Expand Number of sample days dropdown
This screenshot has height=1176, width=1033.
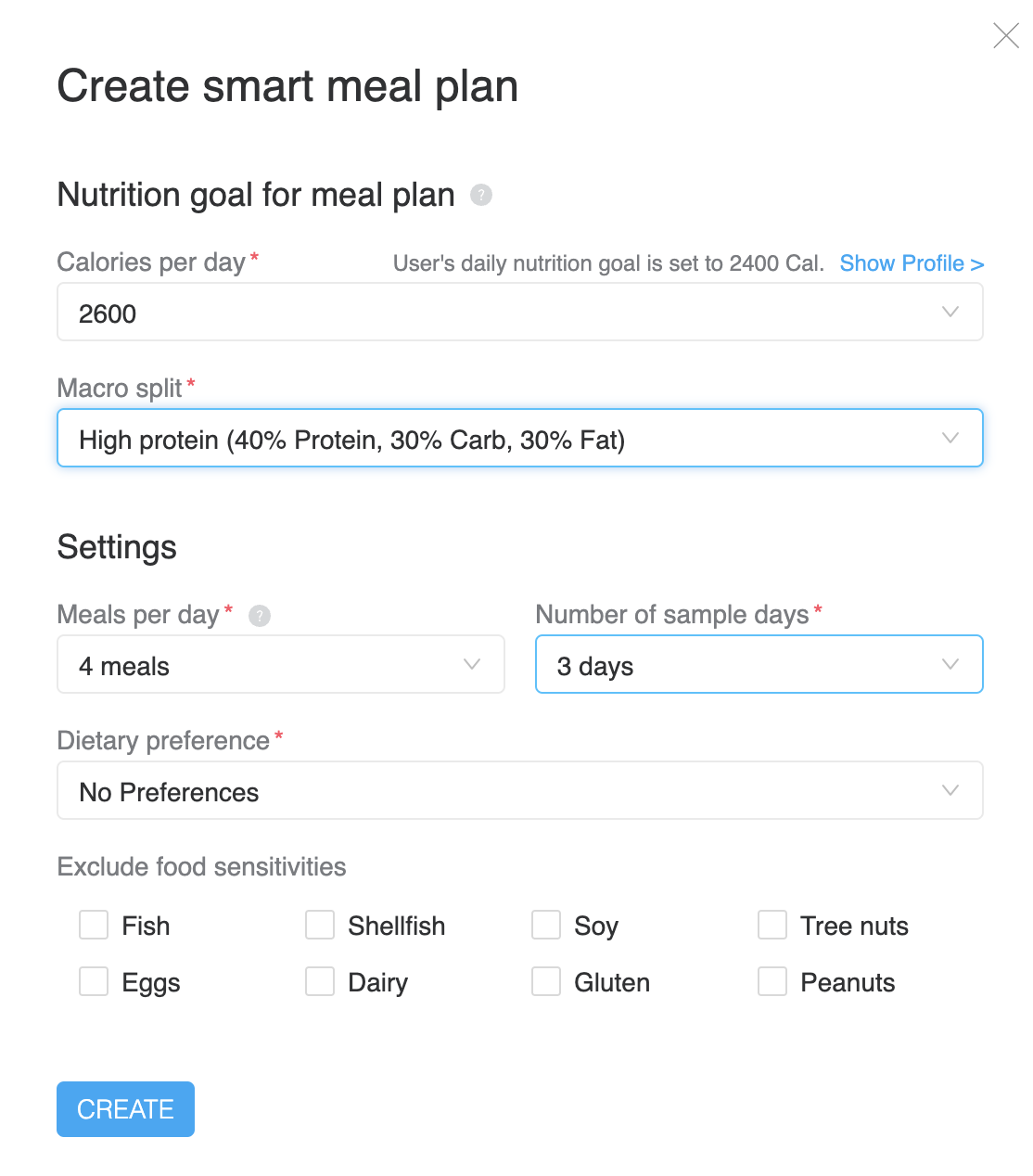click(759, 664)
